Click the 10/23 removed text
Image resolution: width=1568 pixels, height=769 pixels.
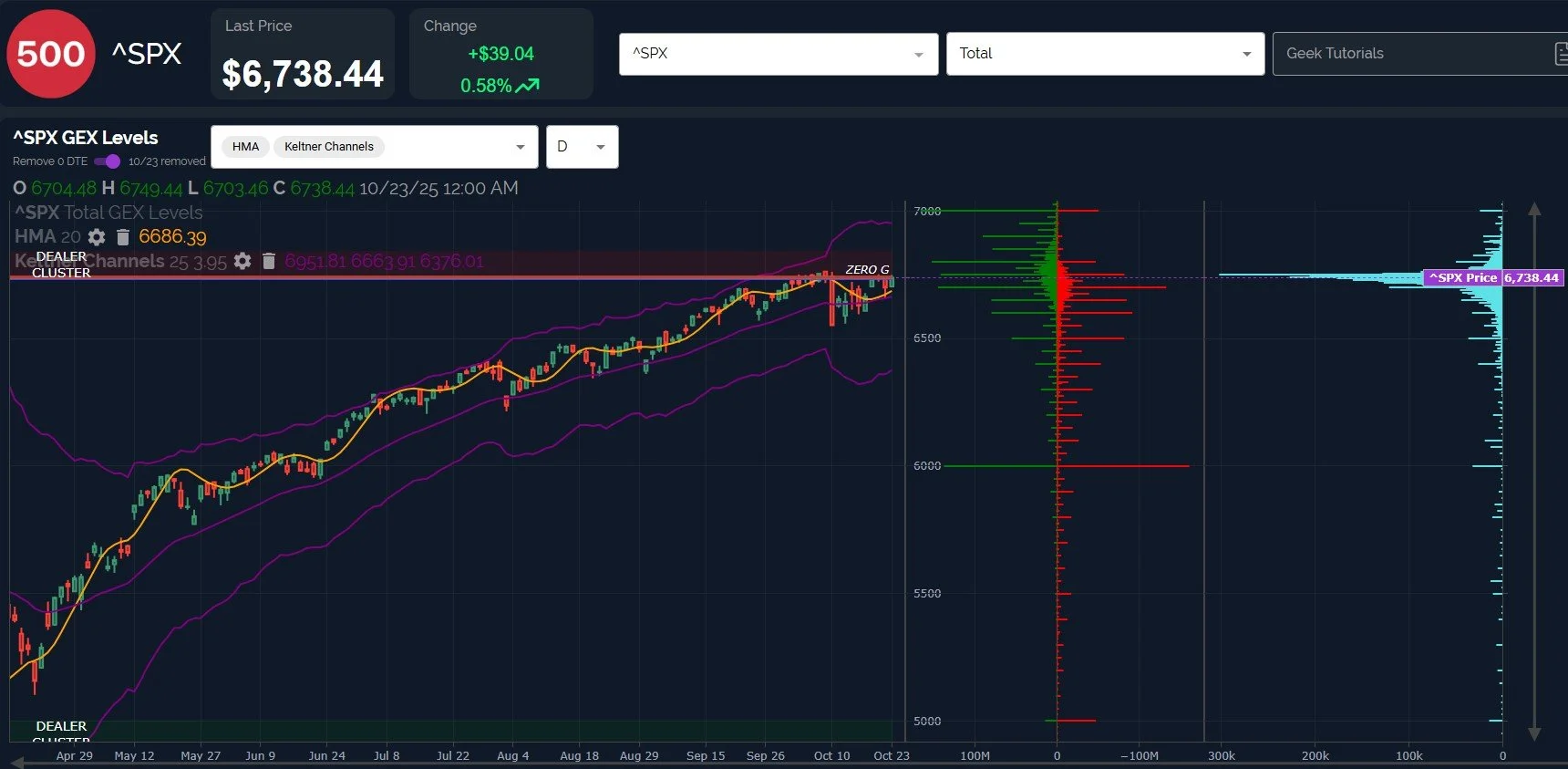coord(167,161)
